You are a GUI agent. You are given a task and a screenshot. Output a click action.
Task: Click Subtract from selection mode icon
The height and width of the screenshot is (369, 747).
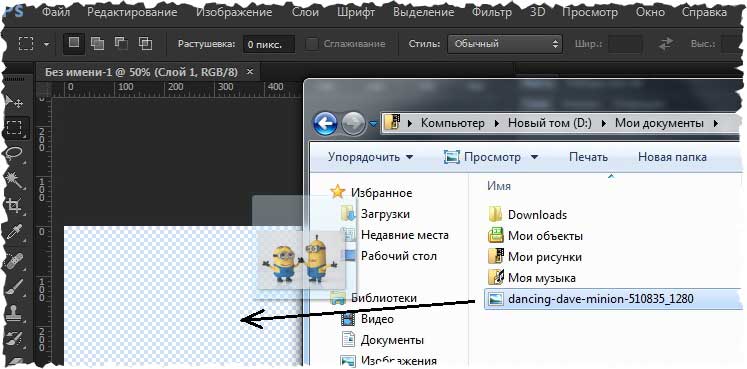(121, 44)
